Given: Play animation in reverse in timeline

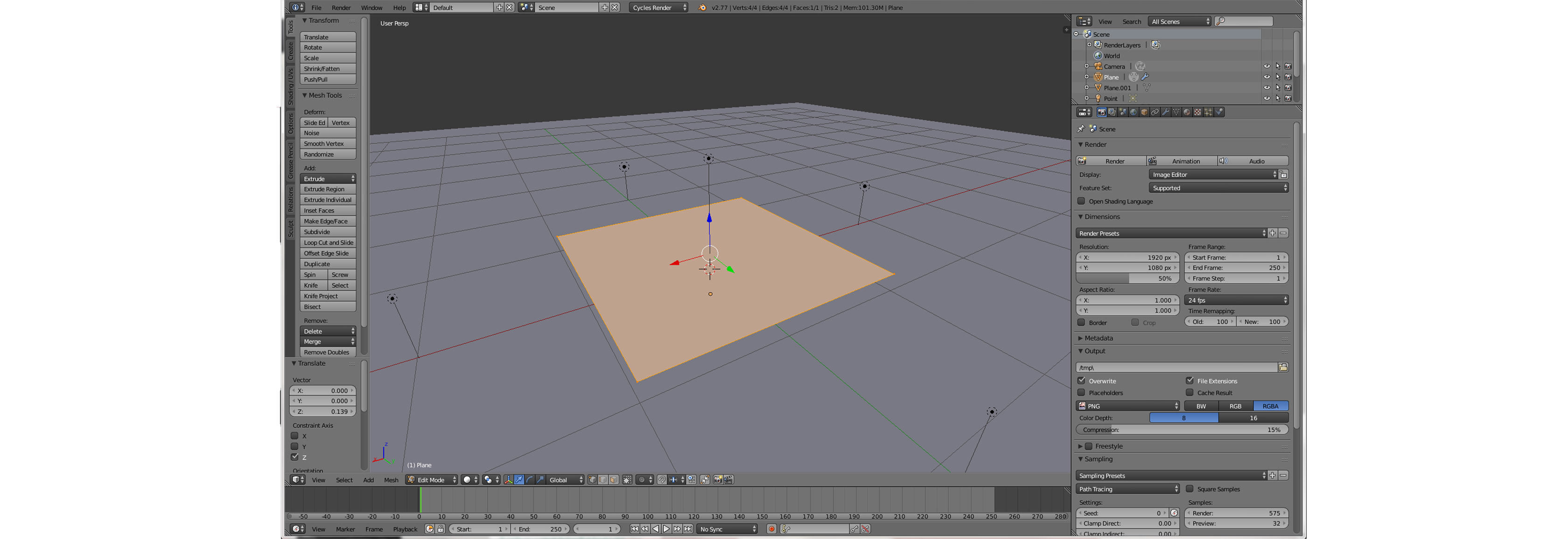Looking at the screenshot, I should (x=656, y=529).
